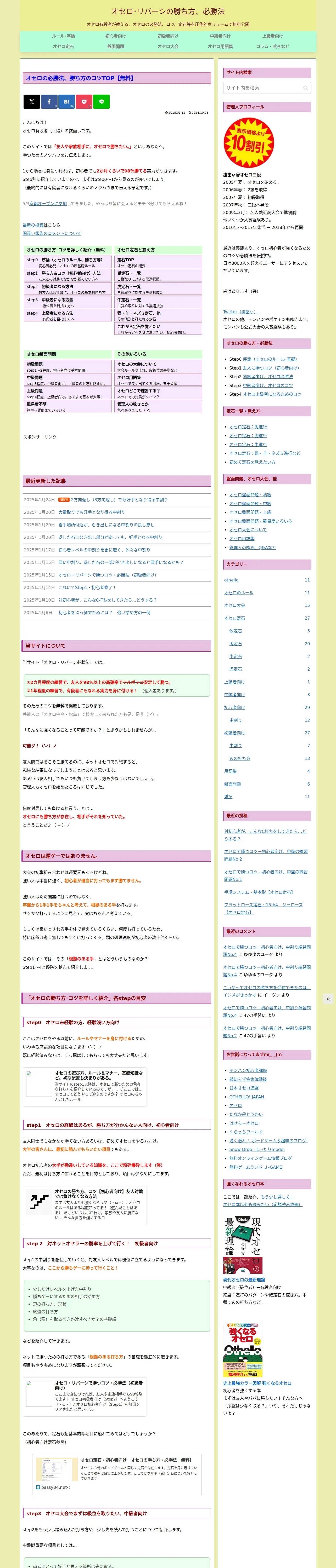Screen dimensions: 336x1568
Task: Share the page via LINE
Action: 101,102
